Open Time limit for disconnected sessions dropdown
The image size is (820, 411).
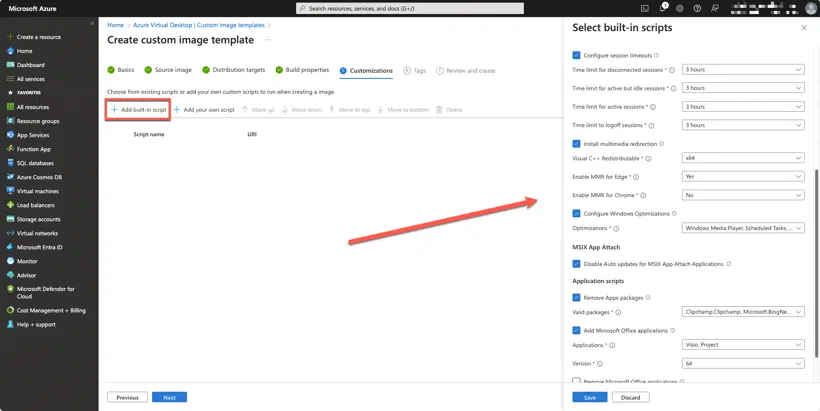click(x=743, y=70)
